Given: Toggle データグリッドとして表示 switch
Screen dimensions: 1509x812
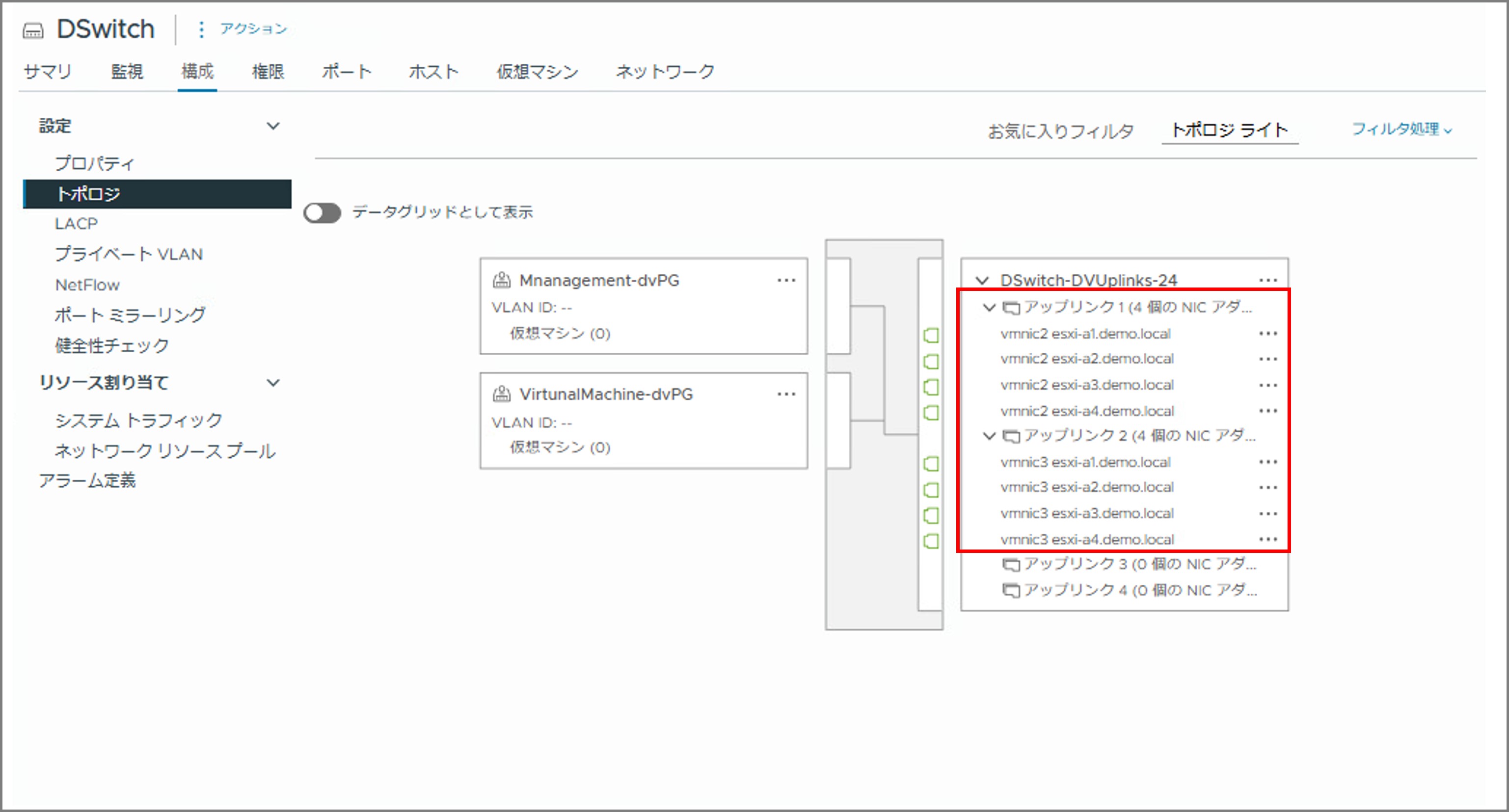Looking at the screenshot, I should (322, 213).
